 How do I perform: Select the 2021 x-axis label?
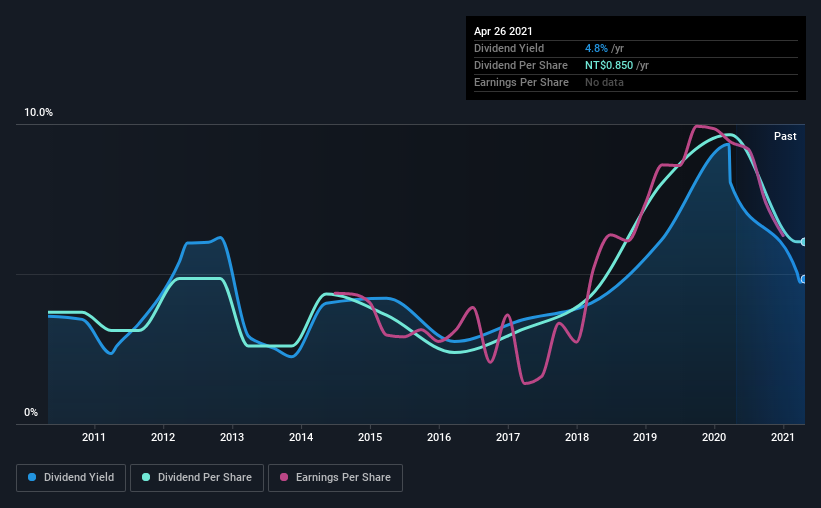(782, 437)
